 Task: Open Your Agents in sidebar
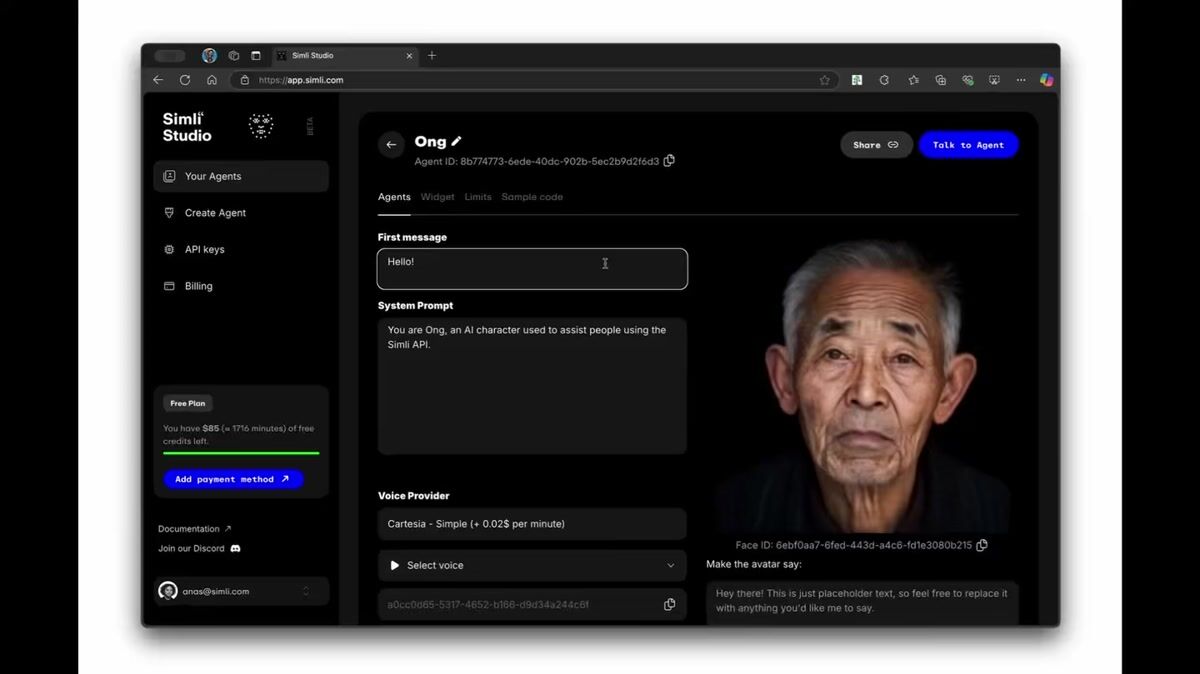point(241,176)
